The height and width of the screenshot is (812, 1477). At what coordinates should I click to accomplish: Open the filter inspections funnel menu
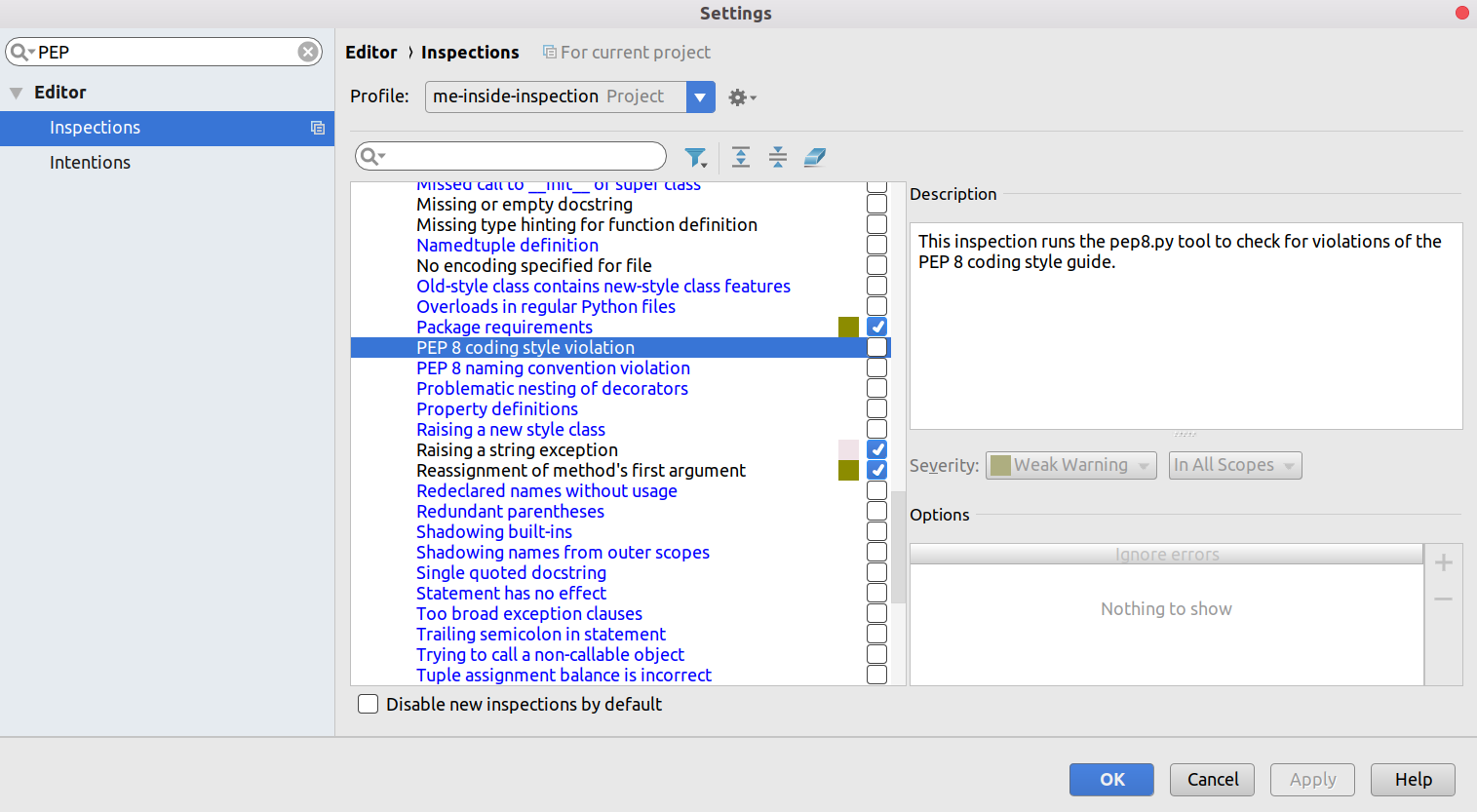696,157
